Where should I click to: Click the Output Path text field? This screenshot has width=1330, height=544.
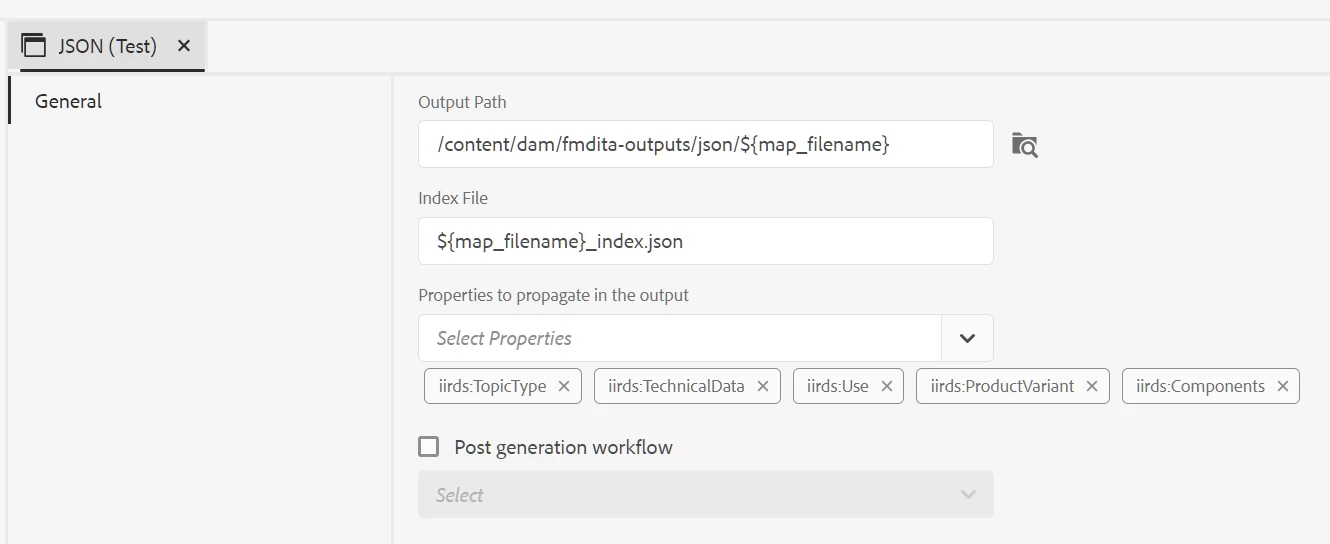click(x=706, y=144)
